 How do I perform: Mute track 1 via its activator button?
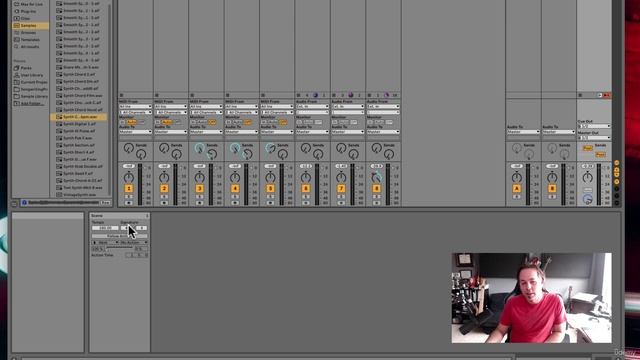129,188
